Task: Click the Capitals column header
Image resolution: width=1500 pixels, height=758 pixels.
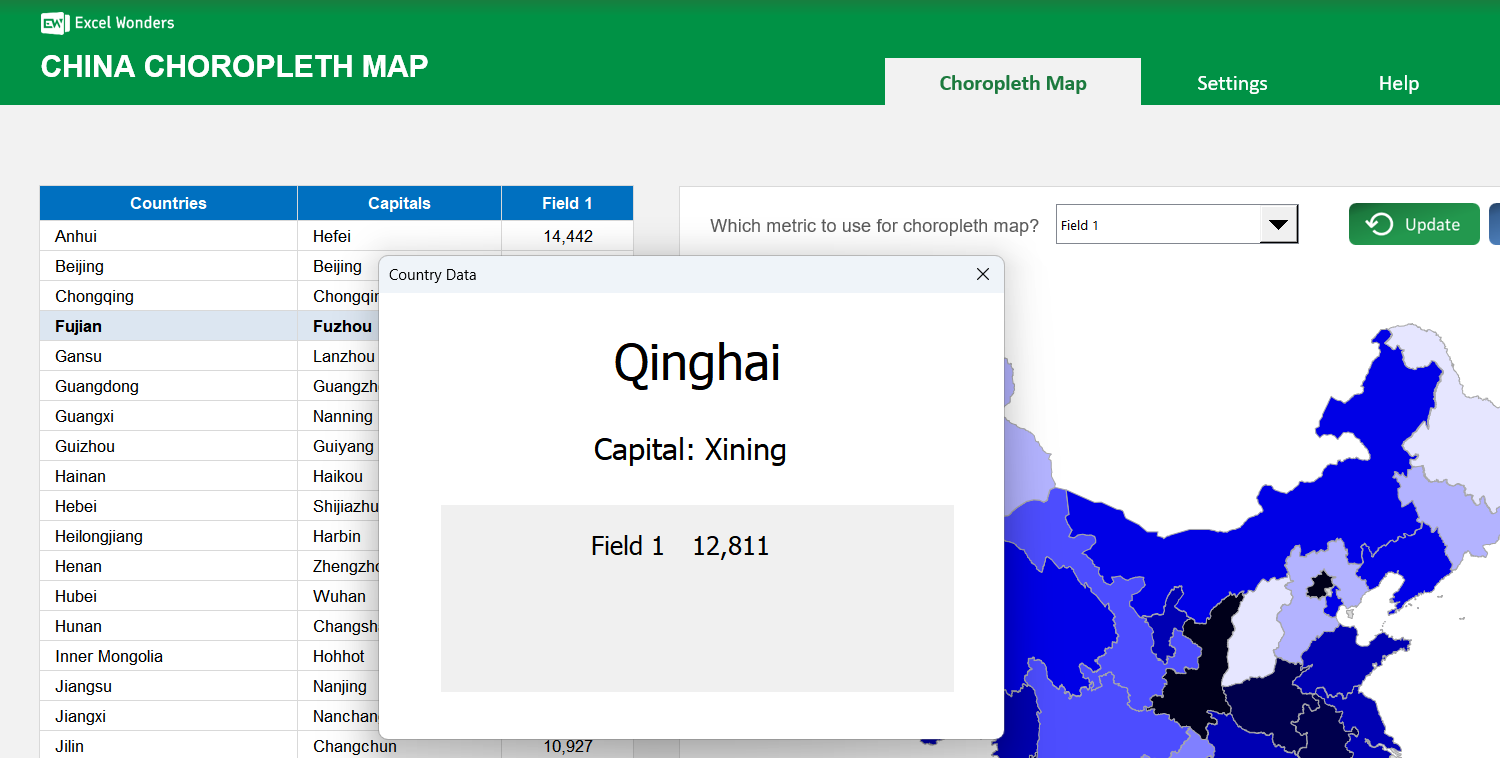Action: point(398,203)
